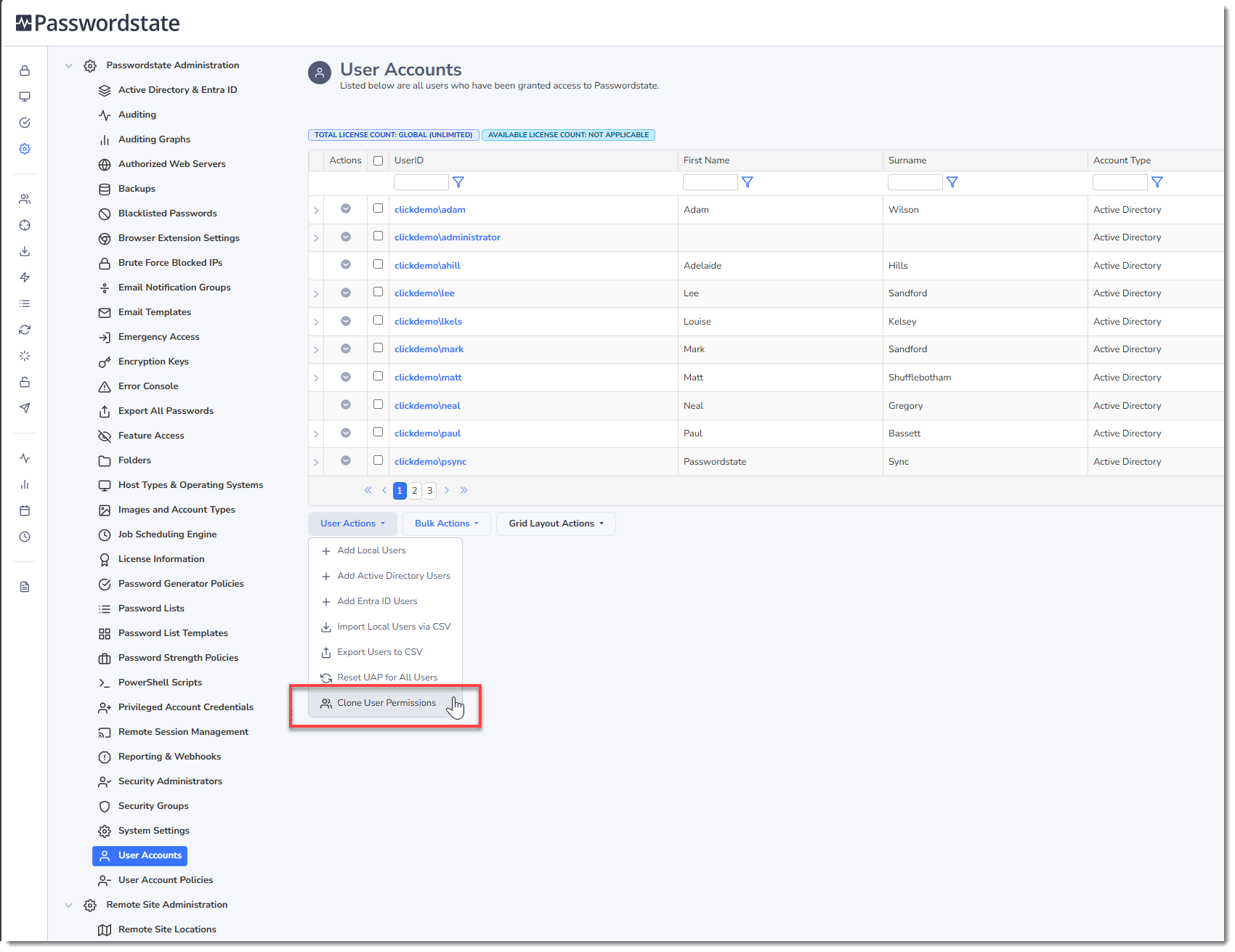Image resolution: width=1235 pixels, height=952 pixels.
Task: Click the First Name column filter funnel icon
Action: [x=748, y=182]
